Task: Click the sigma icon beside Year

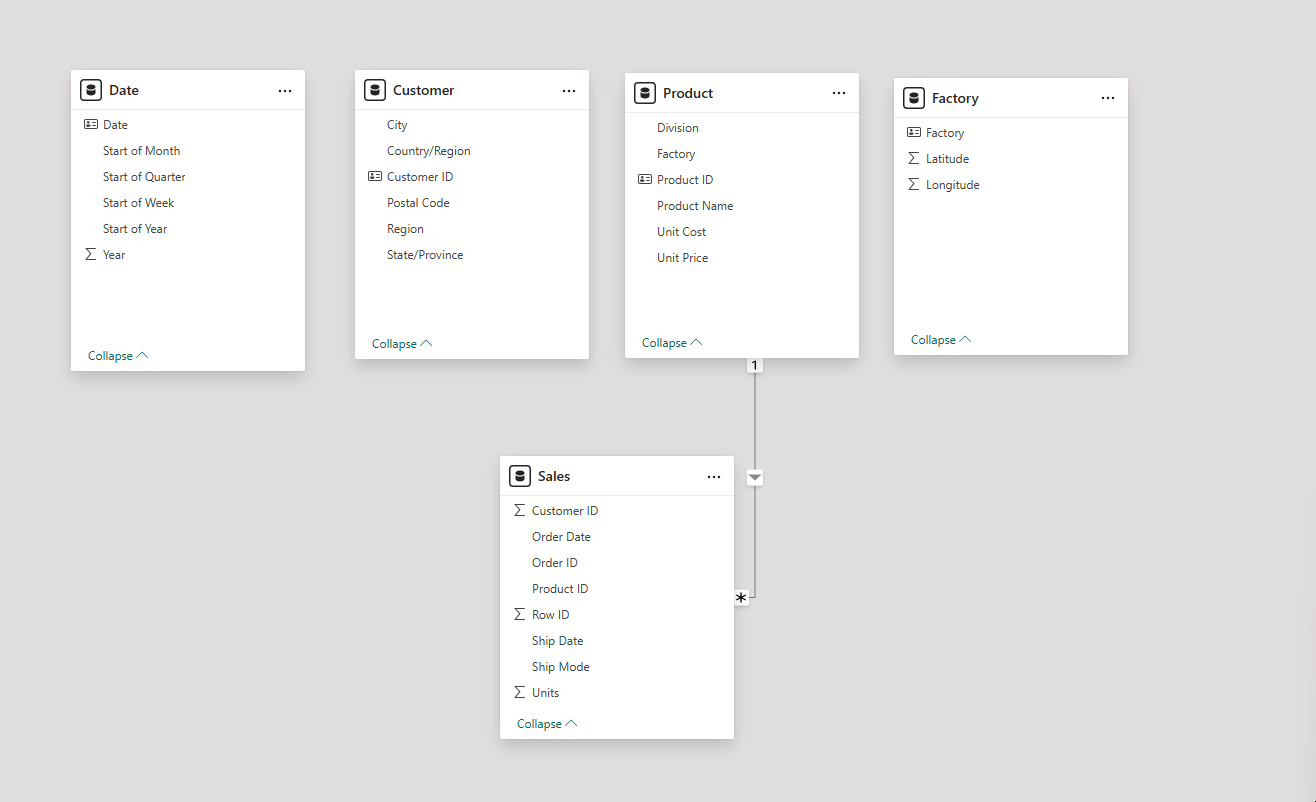Action: (x=91, y=255)
